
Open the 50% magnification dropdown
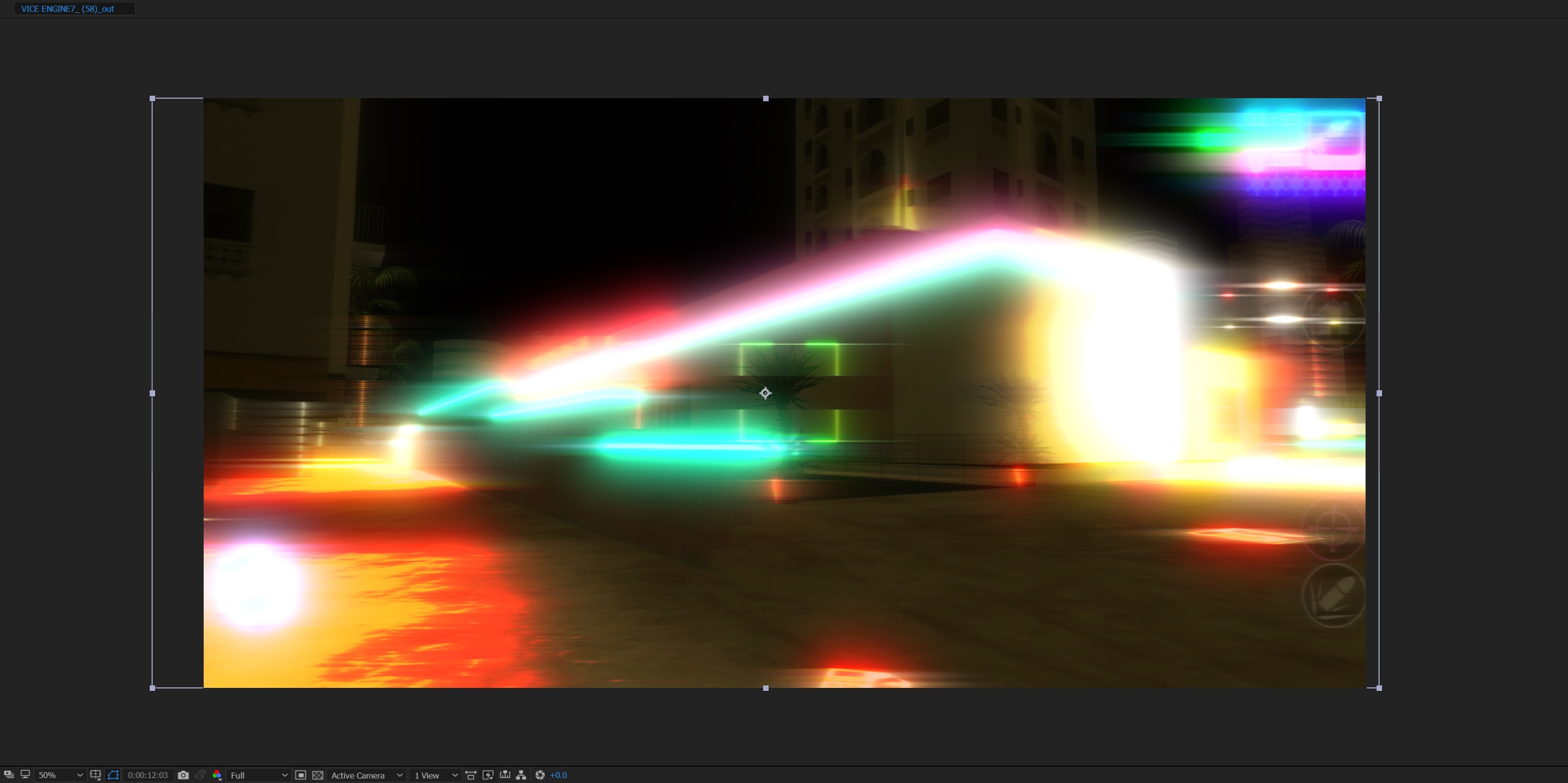(x=60, y=775)
